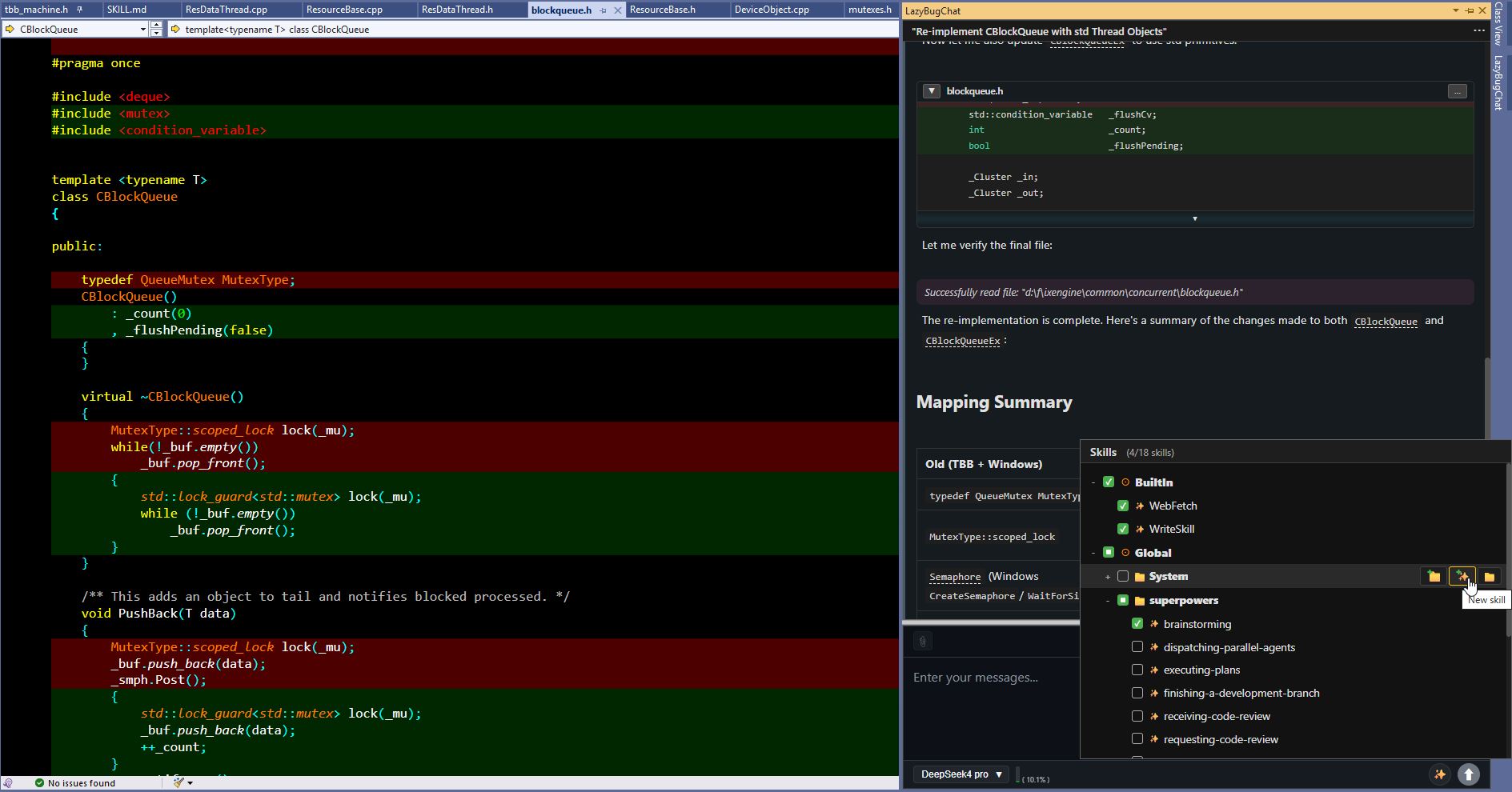Expand the System folder node
Screen dimensions: 1512x792
click(1108, 577)
